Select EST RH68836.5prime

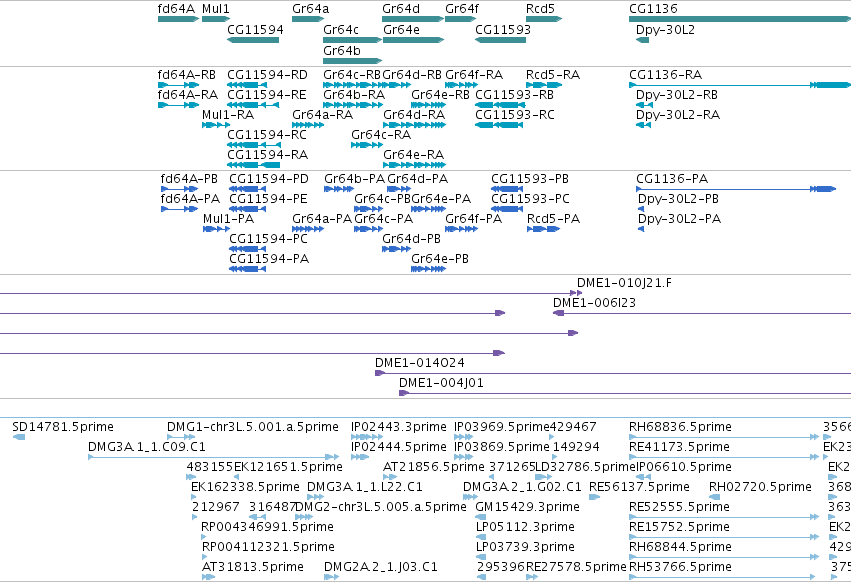723,437
